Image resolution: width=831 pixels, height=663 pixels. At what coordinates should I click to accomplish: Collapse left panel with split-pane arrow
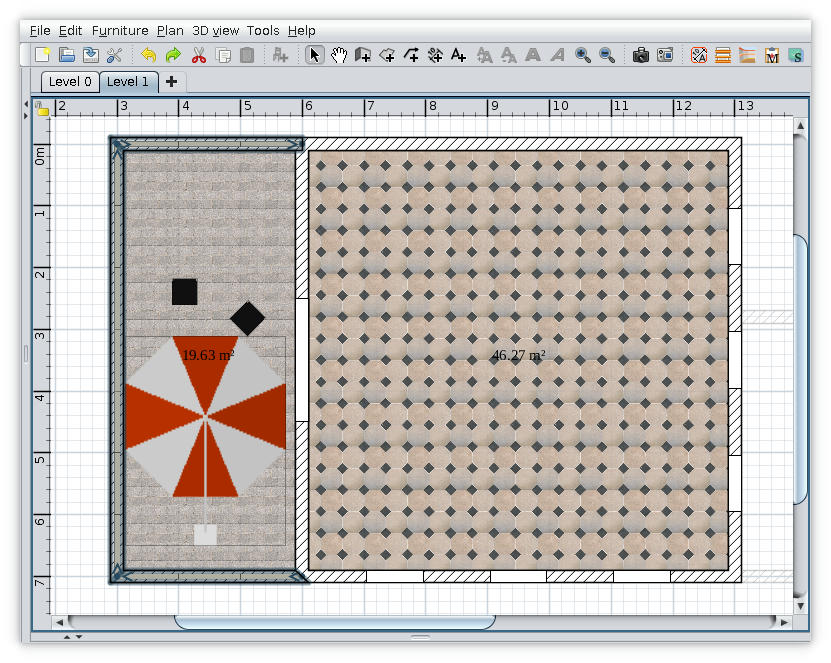[x=25, y=104]
